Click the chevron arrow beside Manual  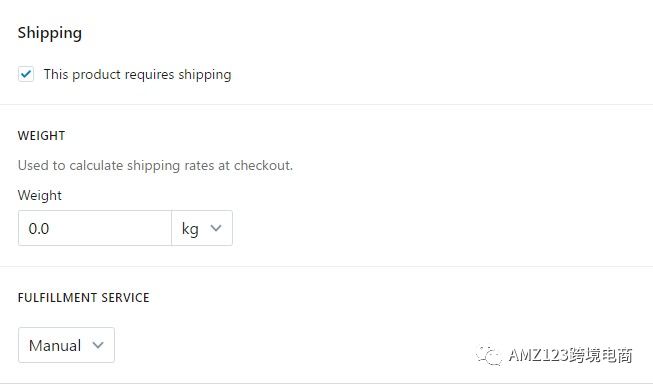98,345
